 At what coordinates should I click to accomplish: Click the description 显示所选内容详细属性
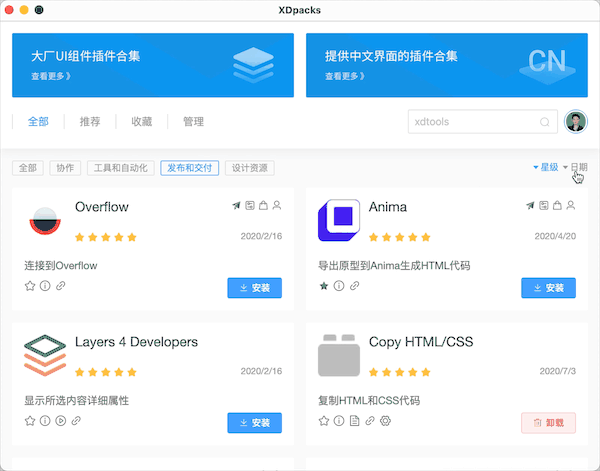coord(77,401)
